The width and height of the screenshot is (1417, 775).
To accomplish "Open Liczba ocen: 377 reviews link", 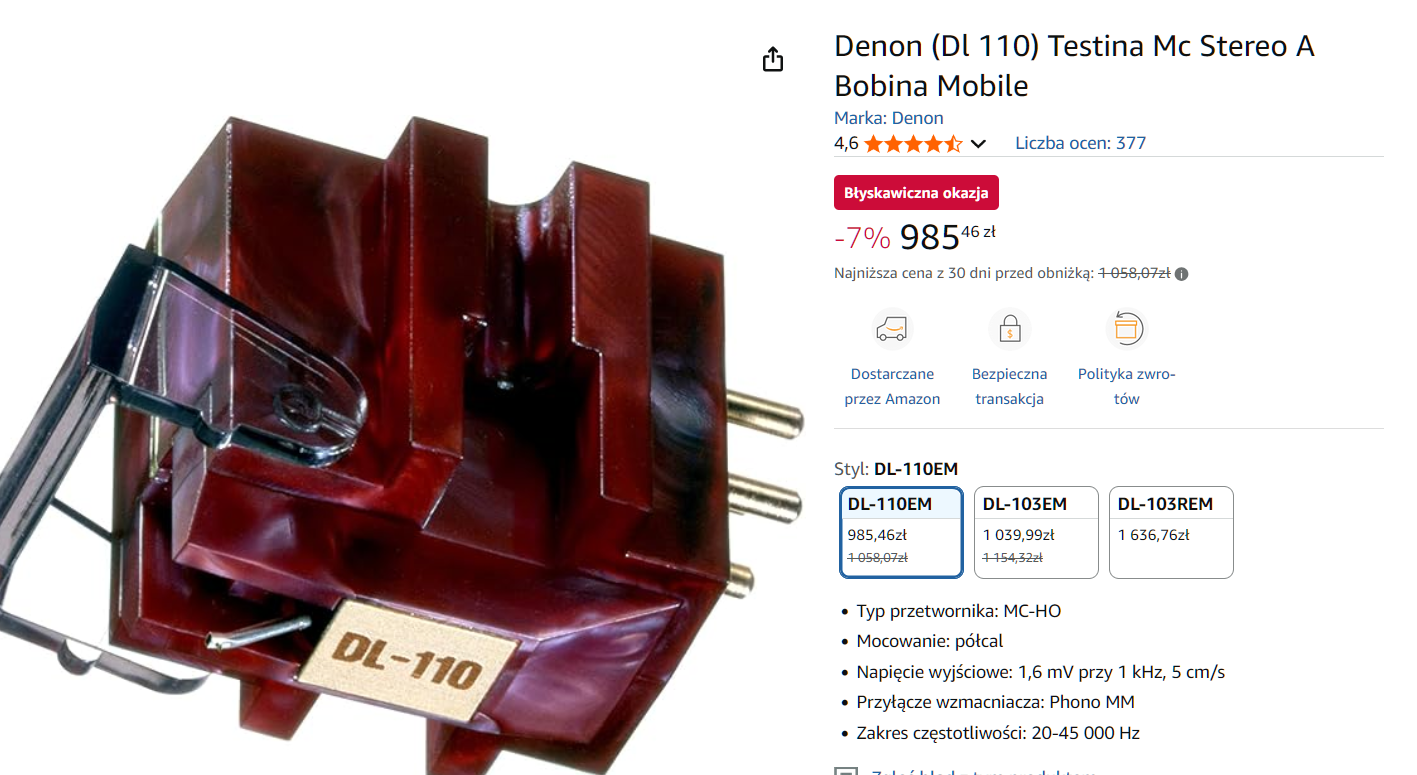I will (x=1080, y=143).
